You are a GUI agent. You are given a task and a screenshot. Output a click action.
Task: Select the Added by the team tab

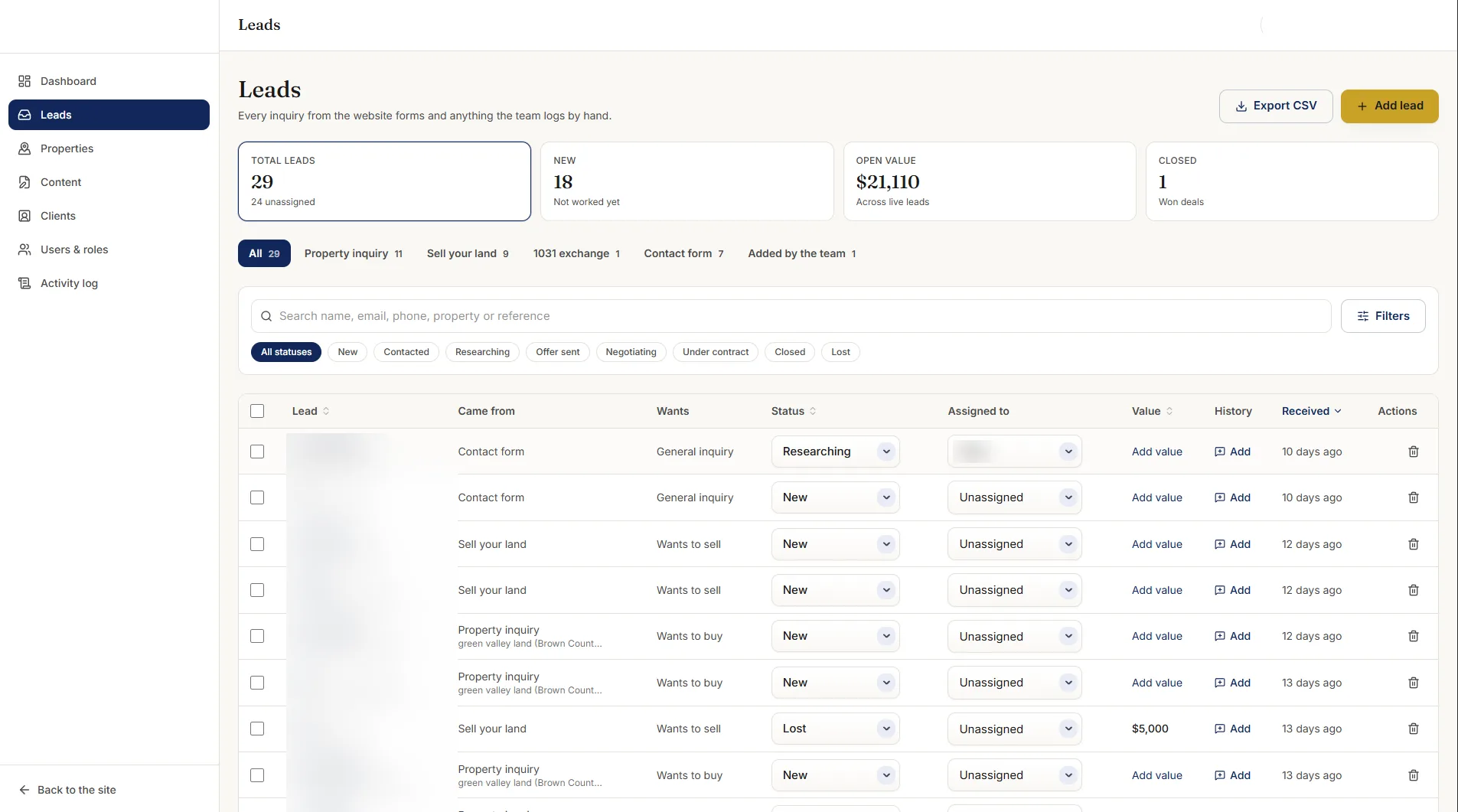click(x=802, y=253)
